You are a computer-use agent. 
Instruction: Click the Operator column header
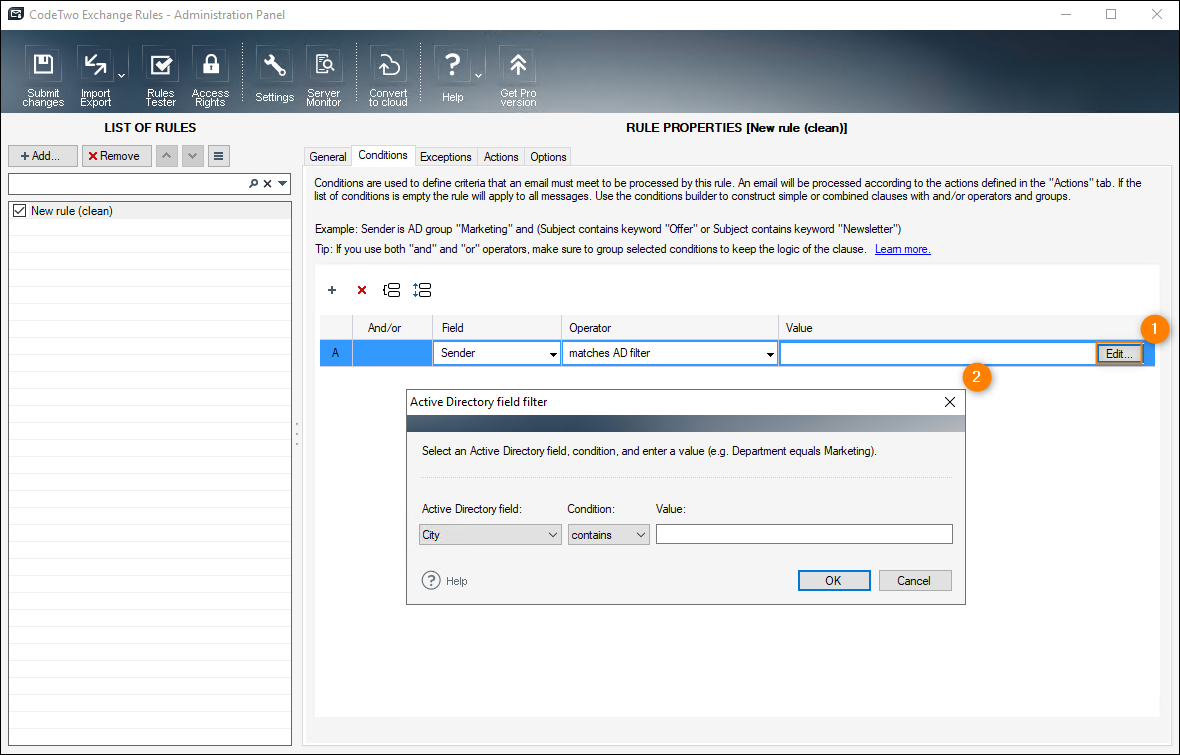tap(670, 328)
